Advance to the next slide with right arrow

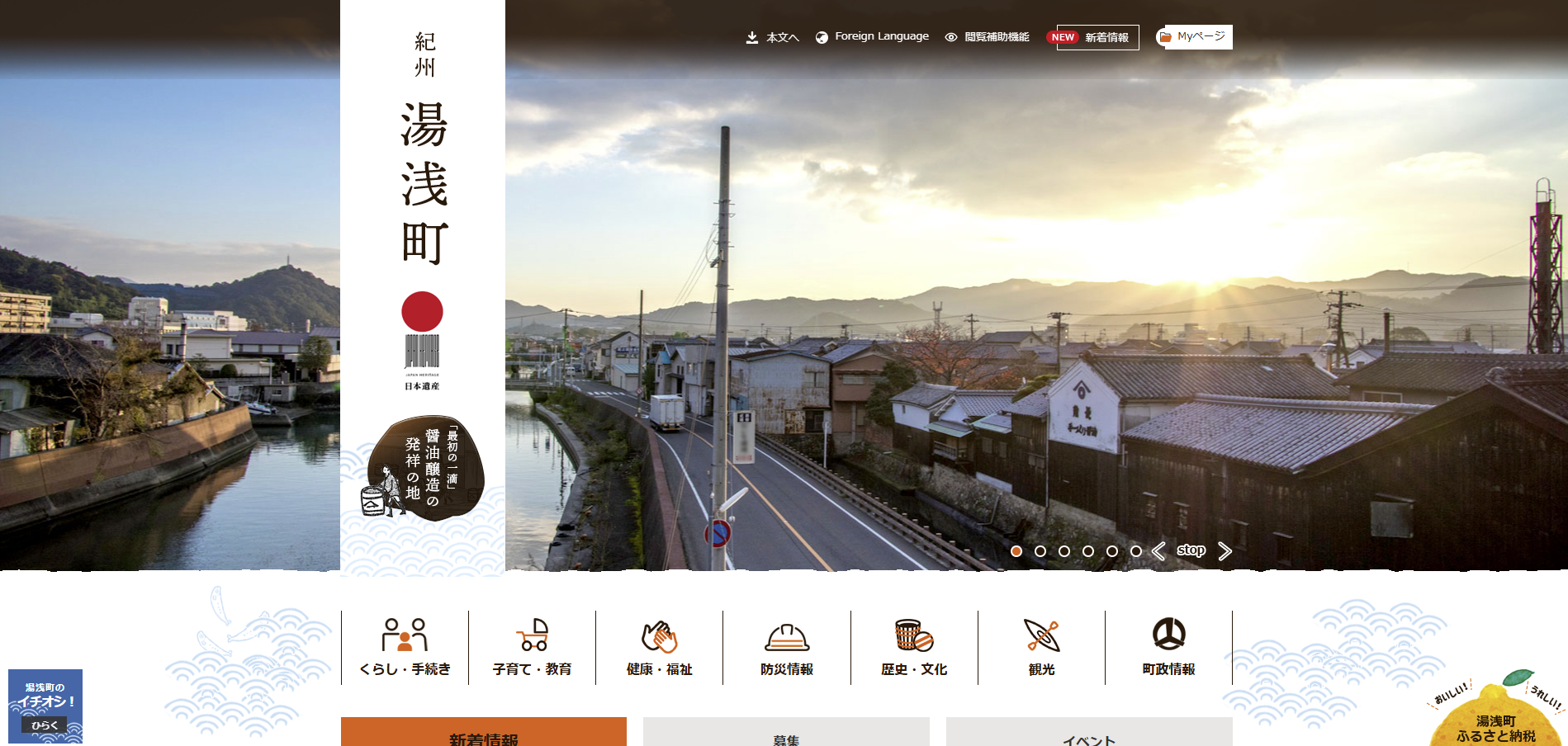pos(1225,551)
